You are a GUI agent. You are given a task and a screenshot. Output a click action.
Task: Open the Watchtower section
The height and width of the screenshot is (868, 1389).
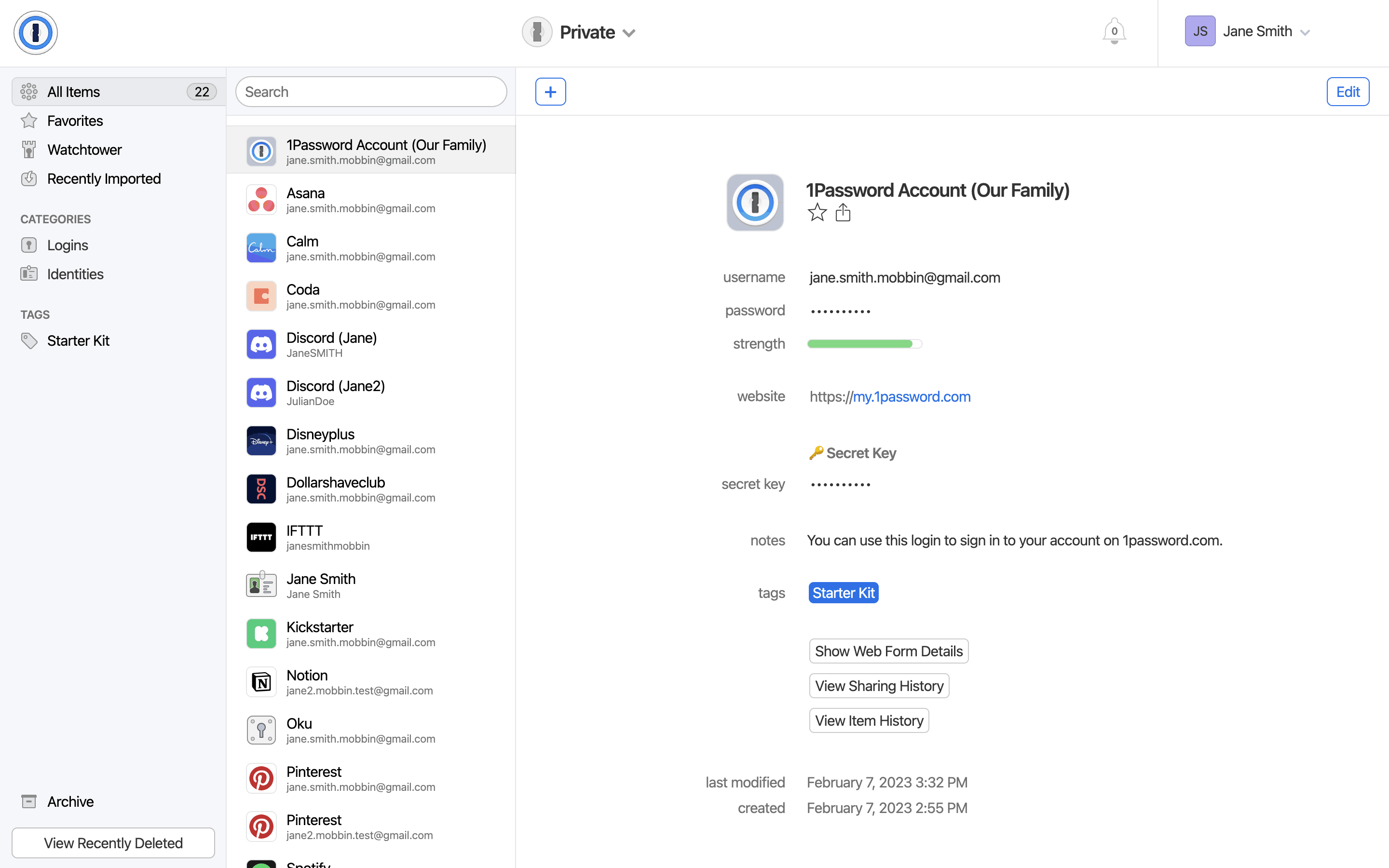[84, 150]
